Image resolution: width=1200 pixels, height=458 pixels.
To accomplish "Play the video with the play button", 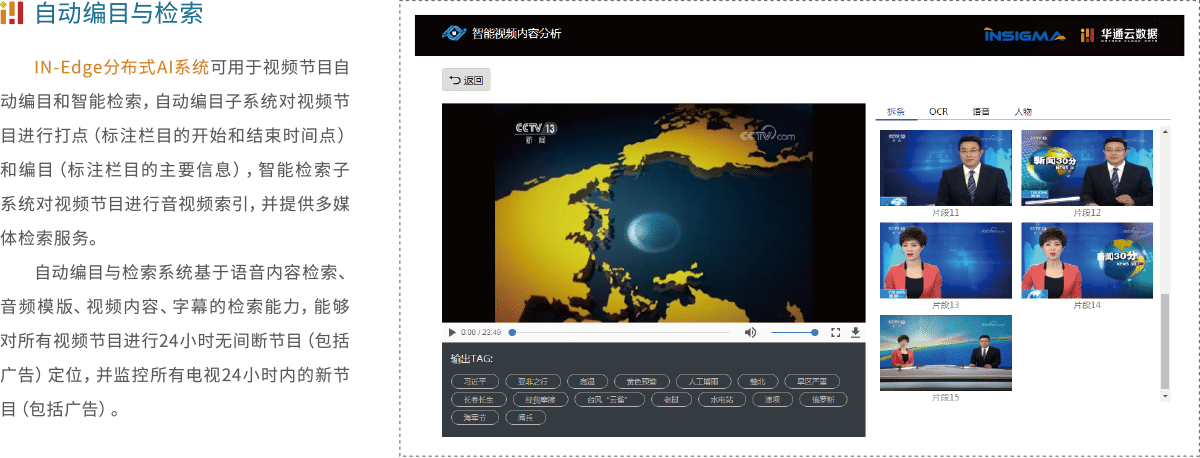I will [x=452, y=332].
